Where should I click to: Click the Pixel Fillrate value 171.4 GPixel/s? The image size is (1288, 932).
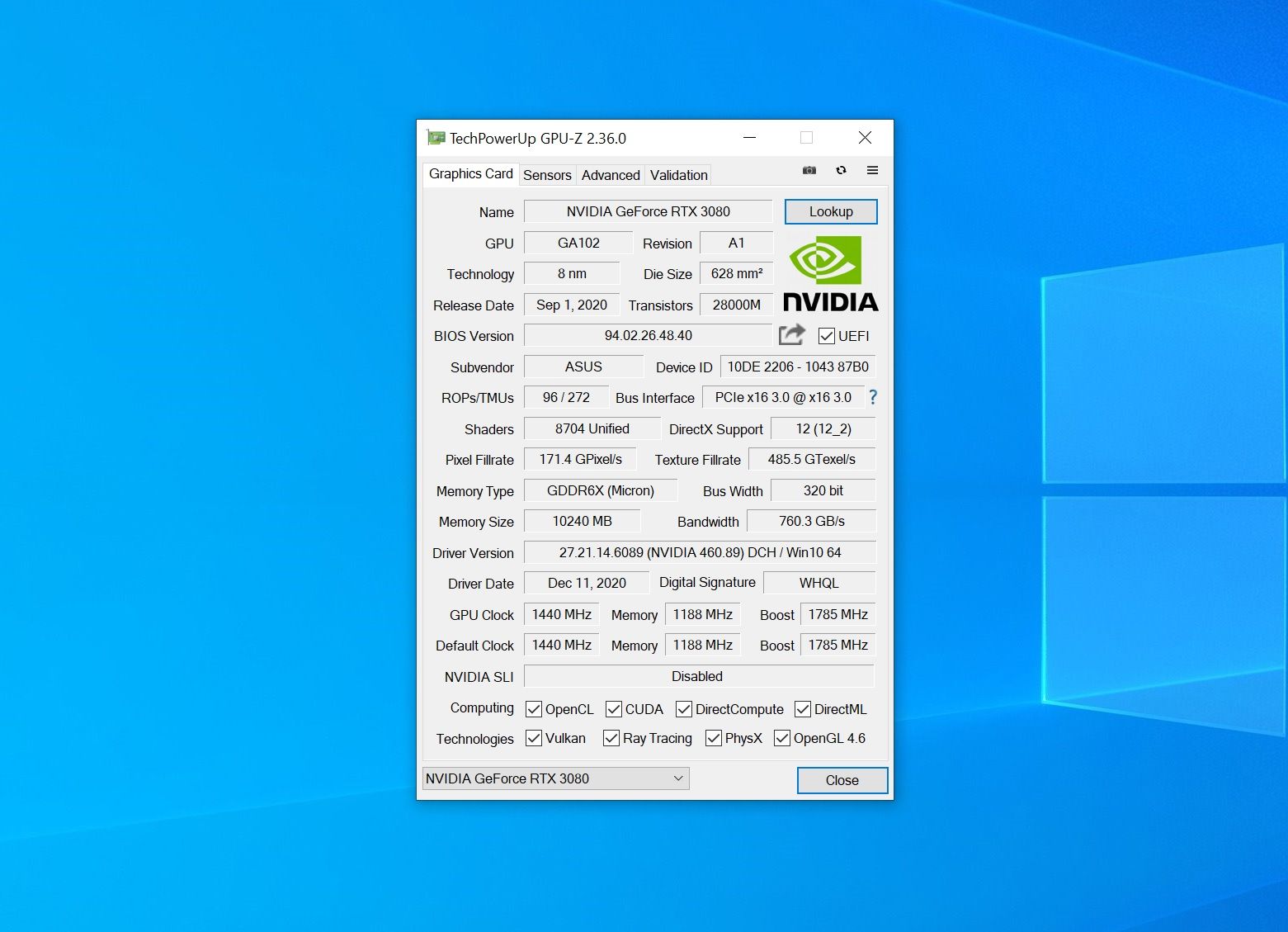point(581,459)
